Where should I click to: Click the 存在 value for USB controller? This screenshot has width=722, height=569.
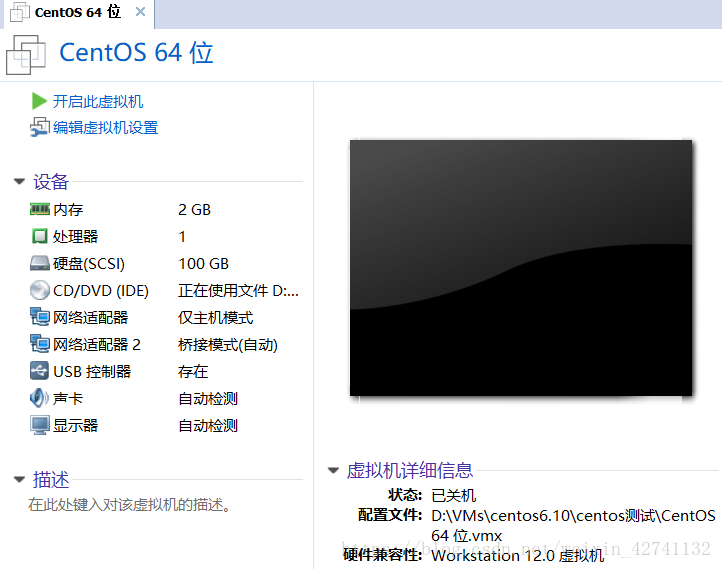tap(193, 371)
